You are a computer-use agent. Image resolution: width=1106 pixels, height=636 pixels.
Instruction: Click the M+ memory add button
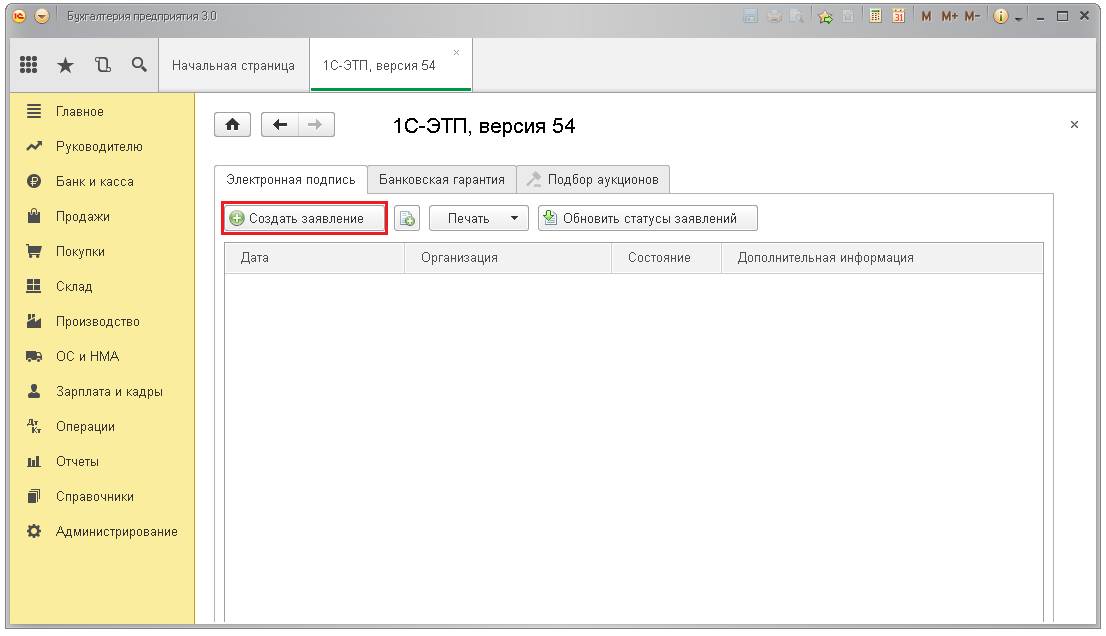pos(949,16)
